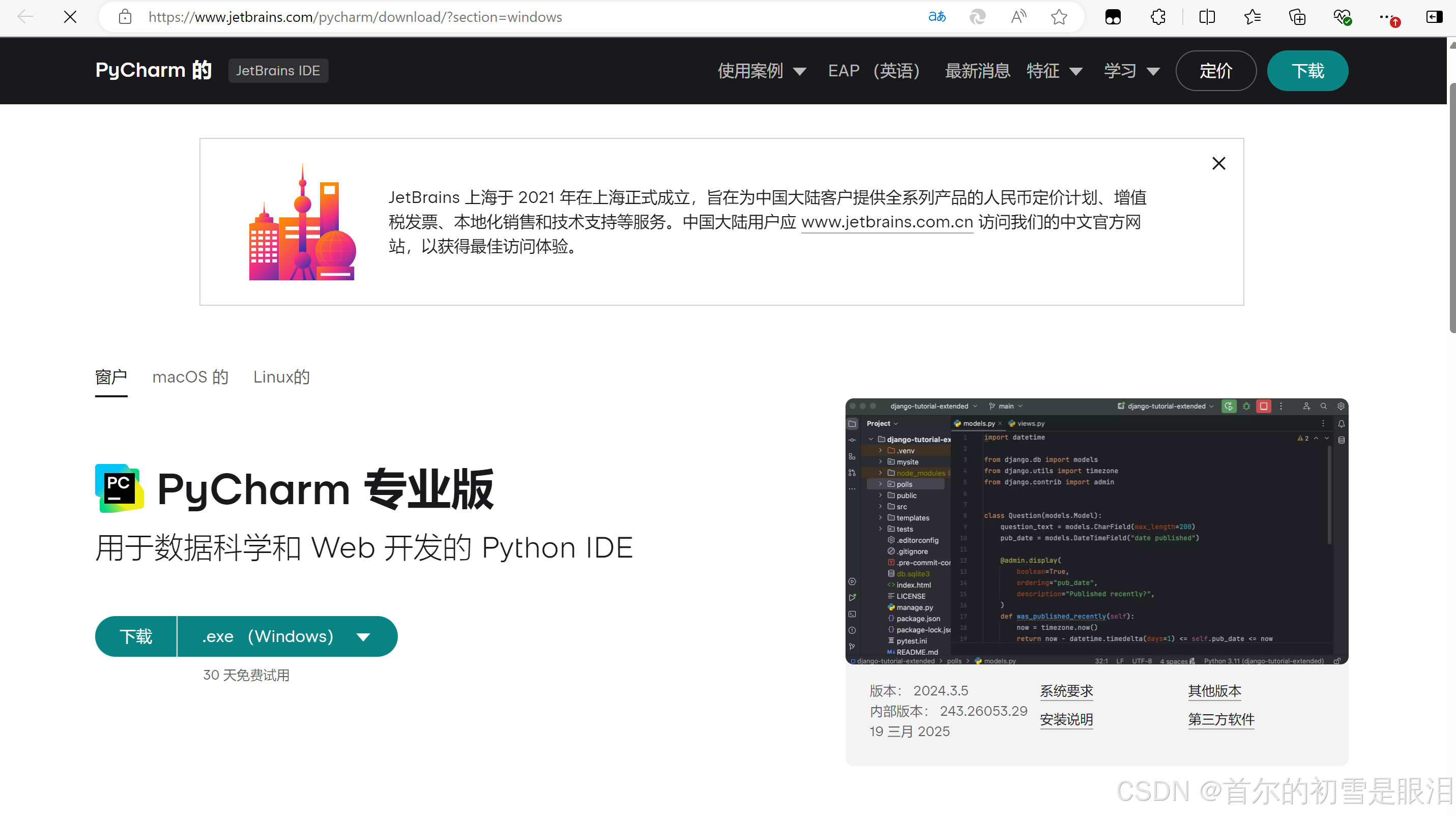The image size is (1456, 816).
Task: Open the favorites list icon
Action: click(1252, 17)
